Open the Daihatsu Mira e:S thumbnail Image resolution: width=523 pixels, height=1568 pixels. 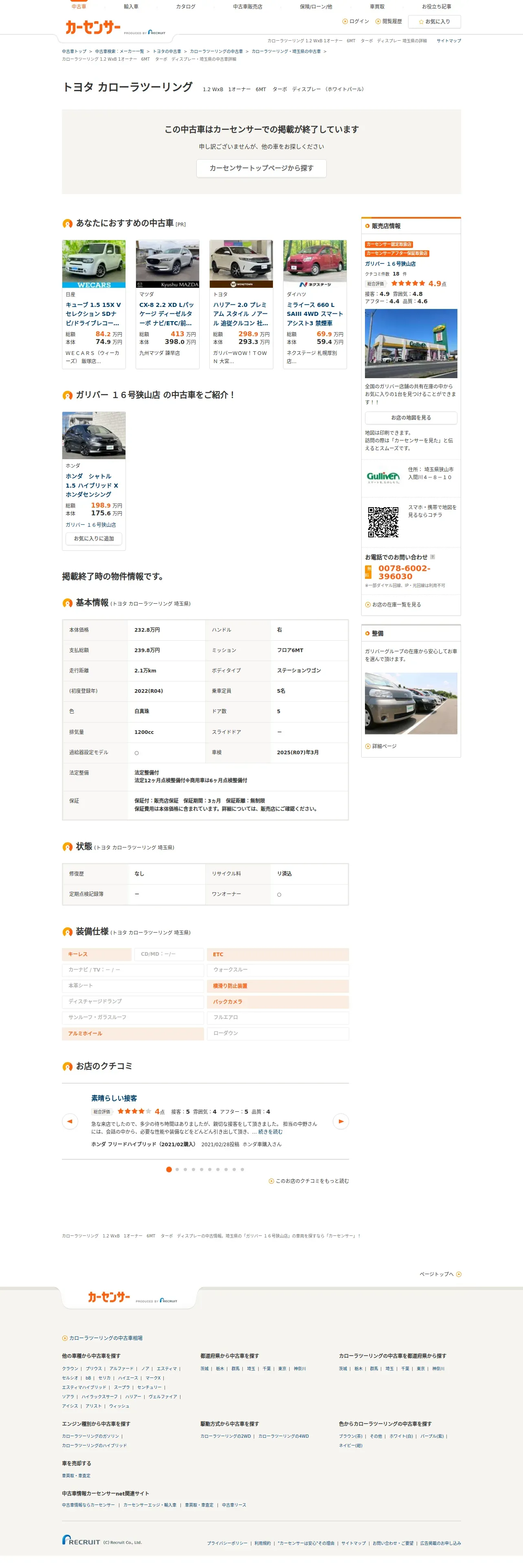coord(315,263)
